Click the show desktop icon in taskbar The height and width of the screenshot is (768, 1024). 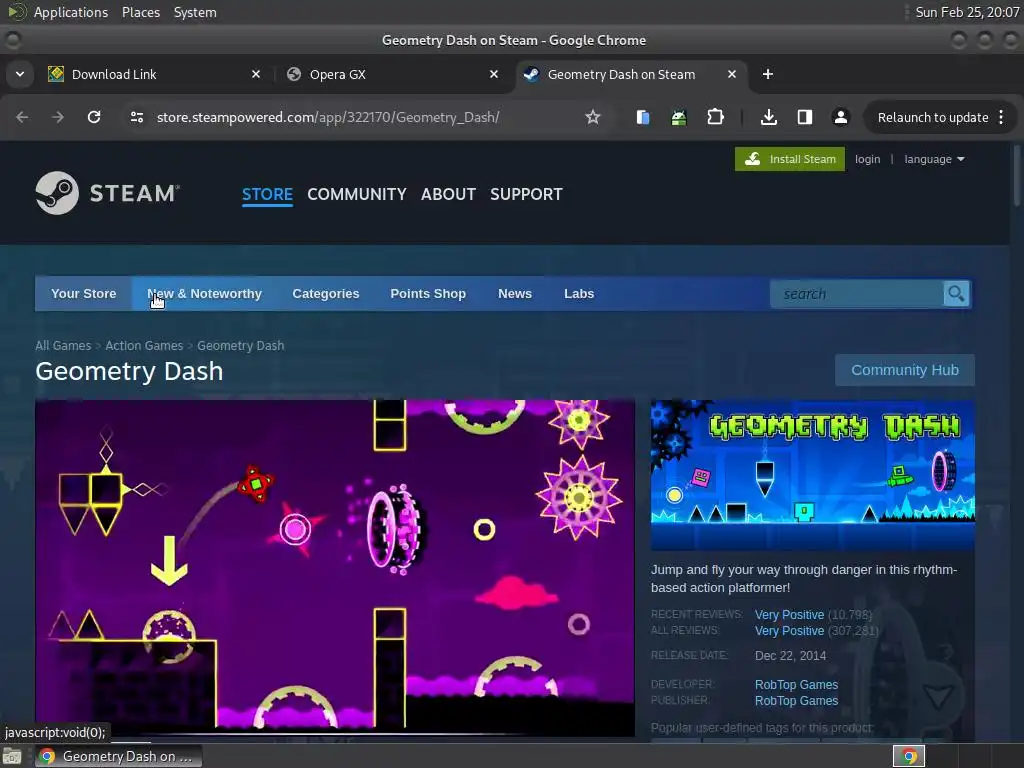pos(11,756)
